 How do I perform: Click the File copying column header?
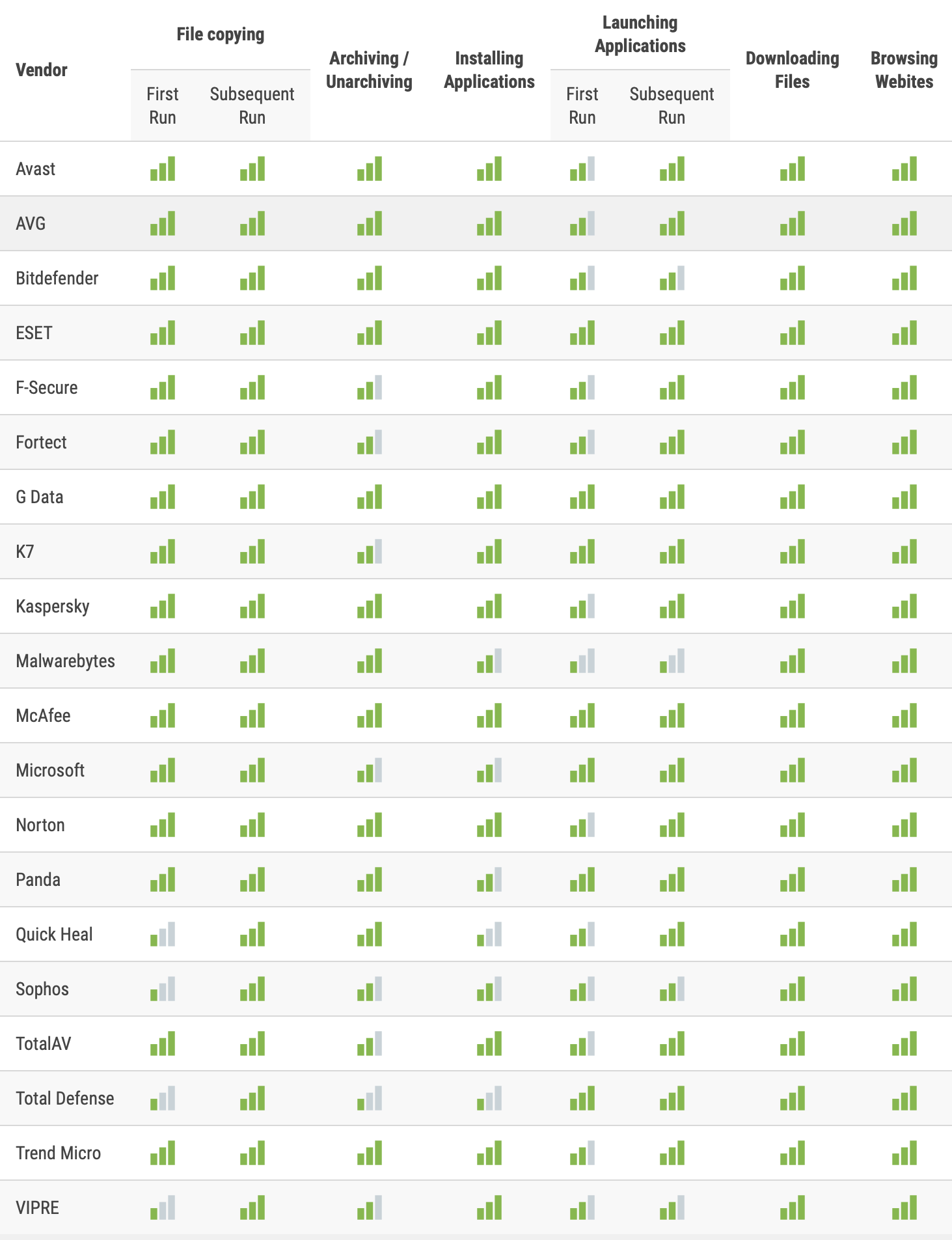[x=221, y=34]
